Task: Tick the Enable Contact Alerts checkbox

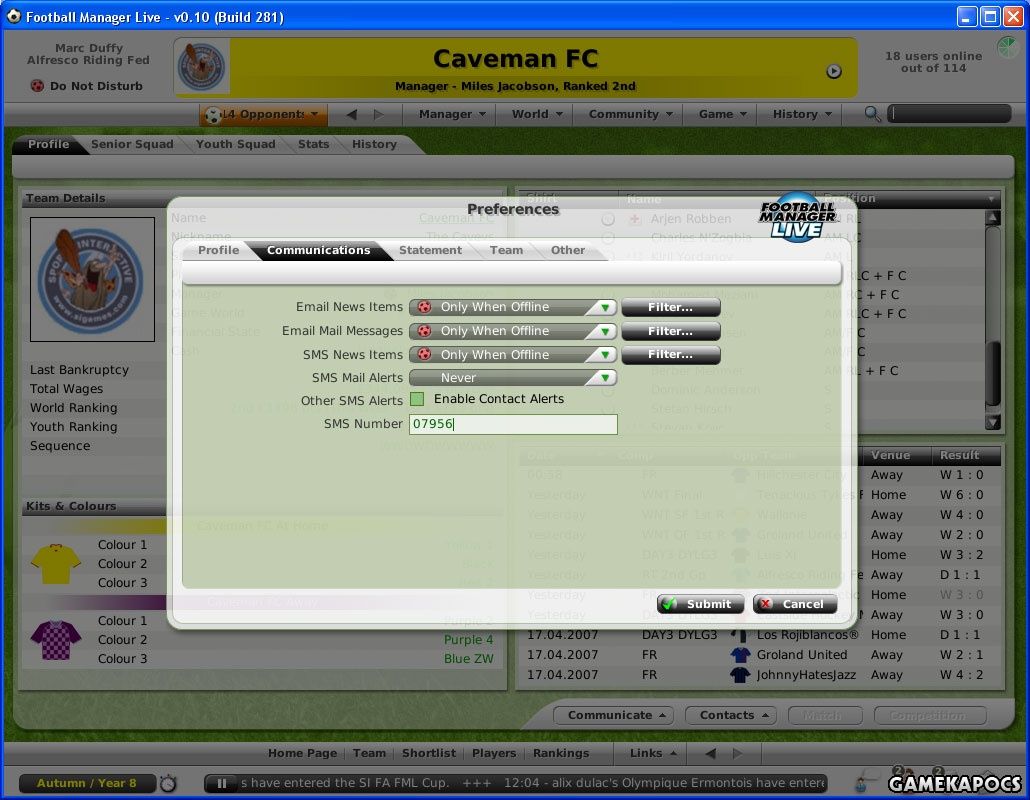Action: point(417,399)
